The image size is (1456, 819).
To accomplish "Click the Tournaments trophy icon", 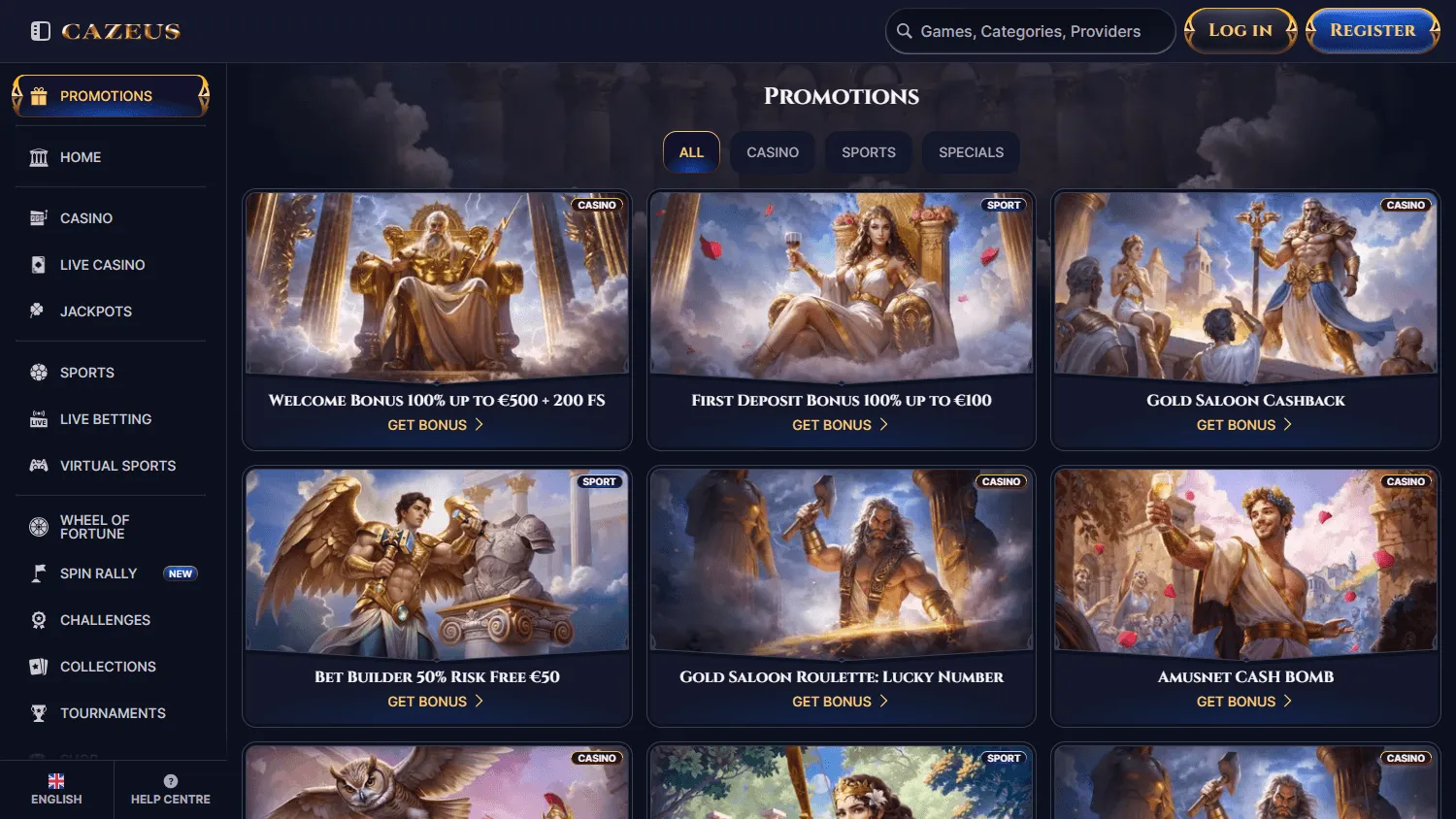I will (39, 713).
